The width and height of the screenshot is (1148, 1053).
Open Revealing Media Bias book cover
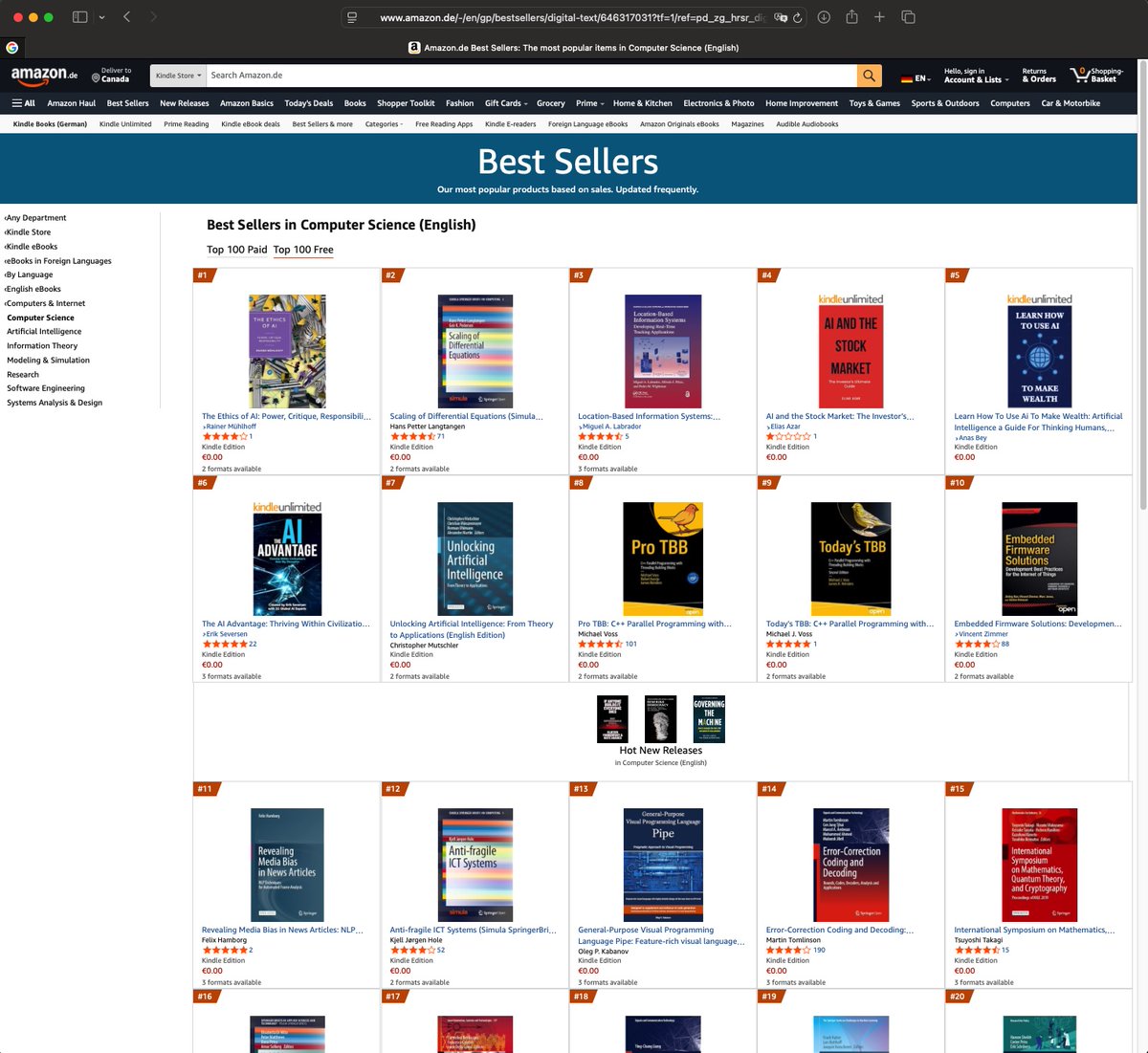[287, 865]
